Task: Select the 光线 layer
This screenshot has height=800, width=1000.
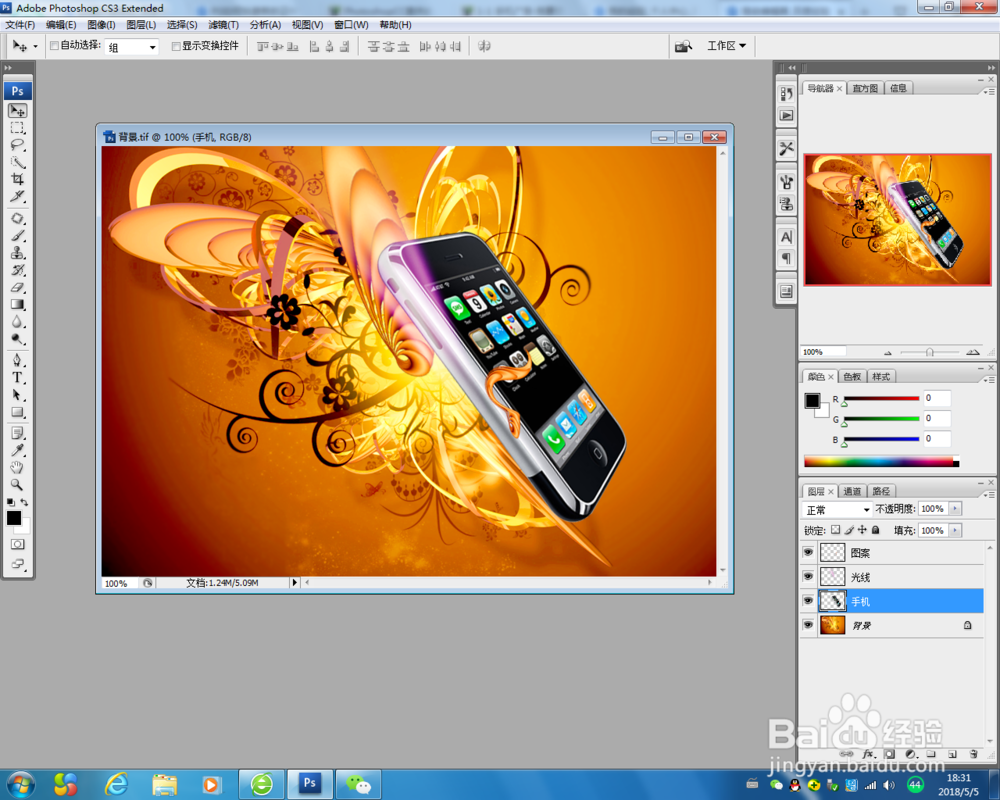Action: [x=901, y=577]
